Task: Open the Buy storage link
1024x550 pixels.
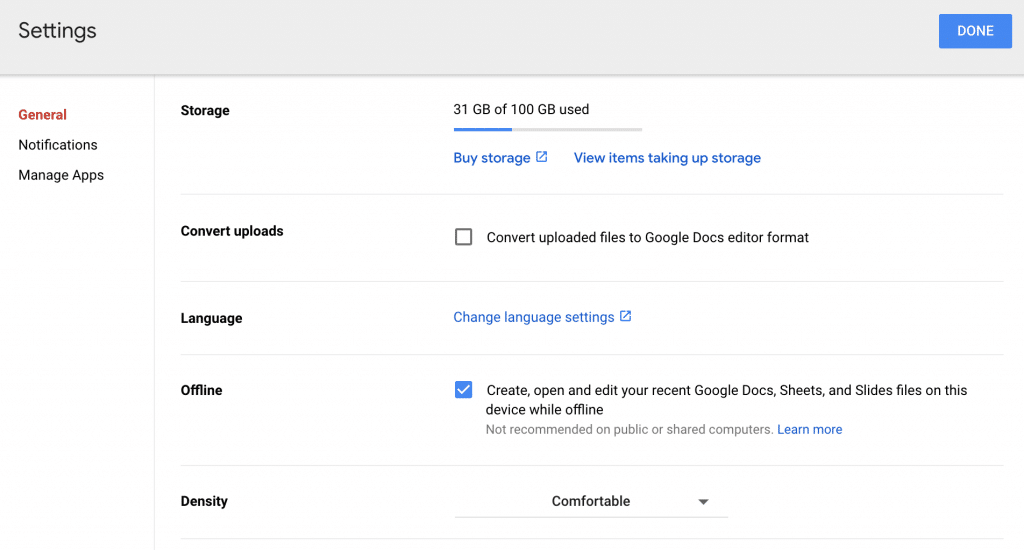Action: (x=492, y=158)
